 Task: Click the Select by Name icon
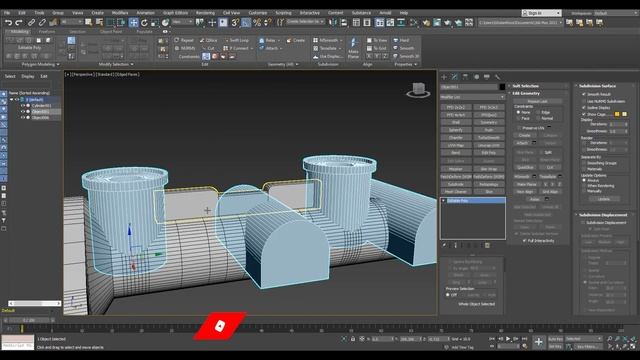click(99, 23)
